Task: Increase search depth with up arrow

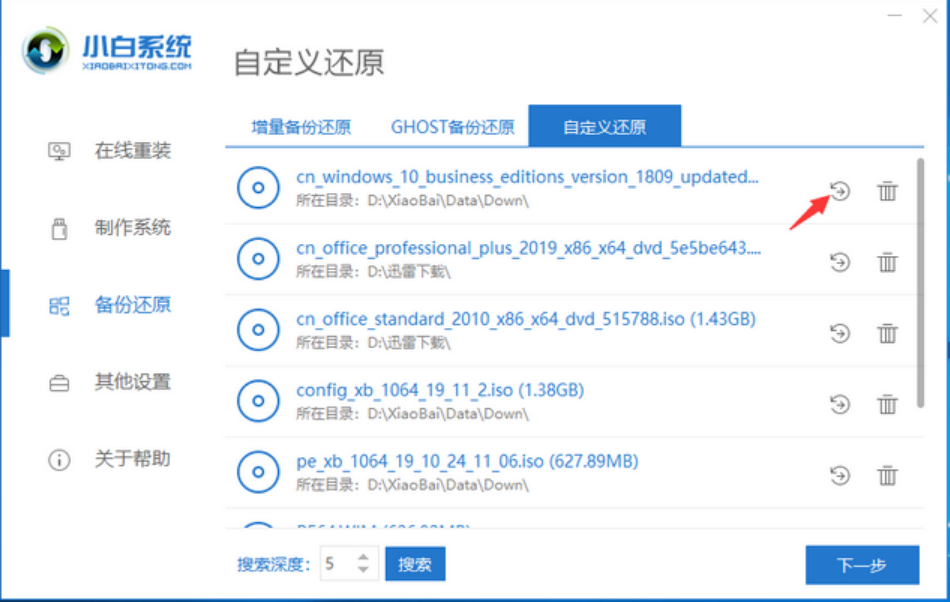Action: pyautogui.click(x=363, y=557)
